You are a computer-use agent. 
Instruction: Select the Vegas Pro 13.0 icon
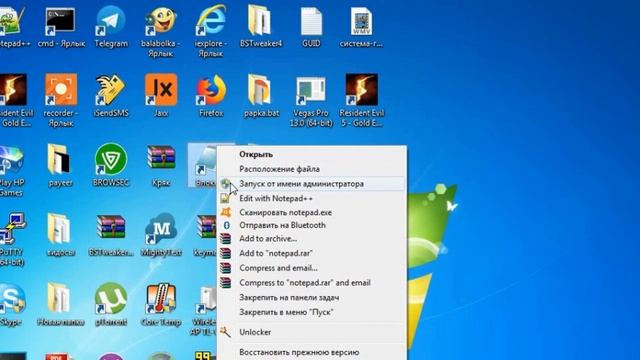(x=311, y=90)
